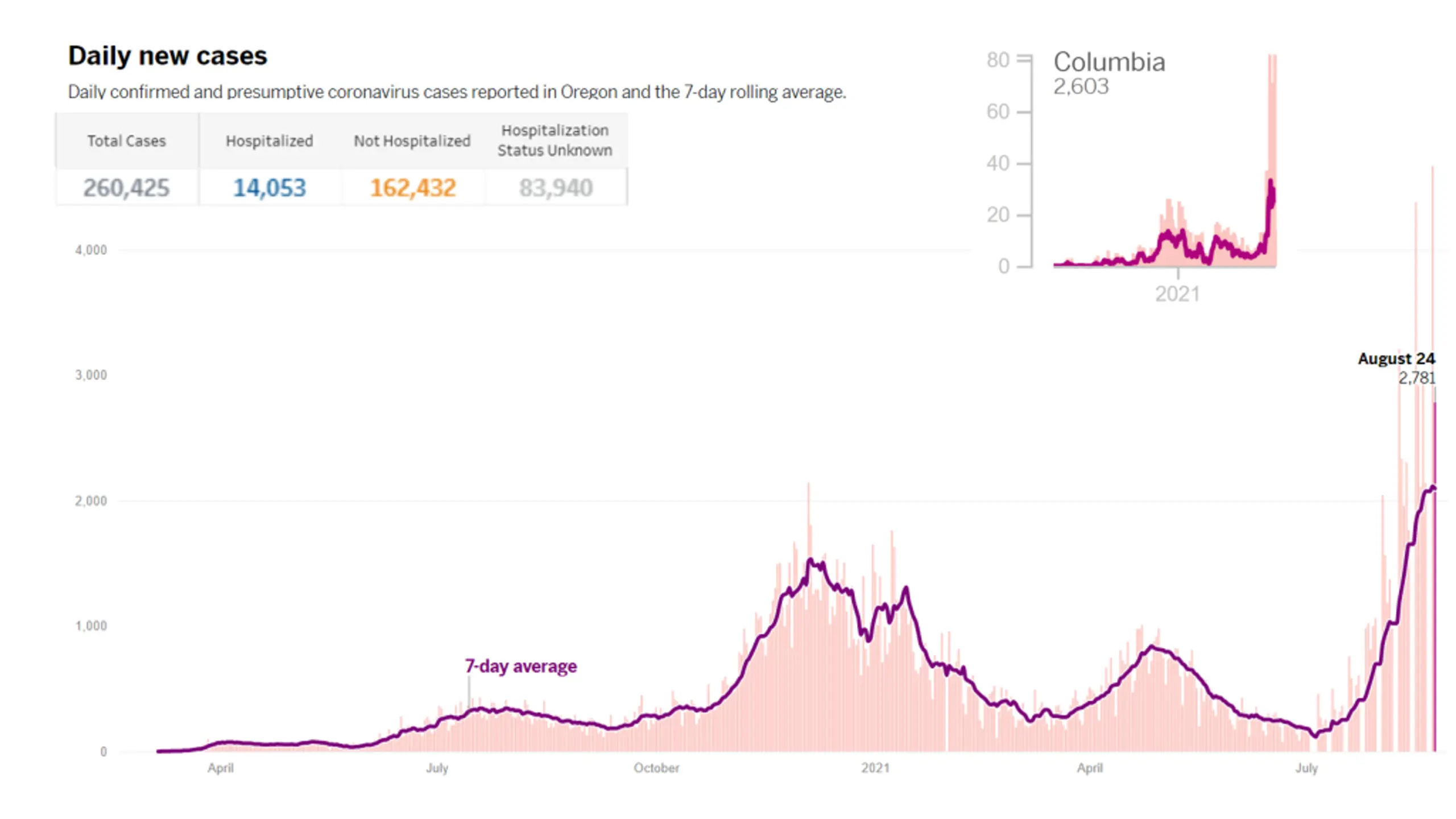The image size is (1456, 819).
Task: Click the 2021 tick under Columbia chart
Action: pyautogui.click(x=1177, y=294)
